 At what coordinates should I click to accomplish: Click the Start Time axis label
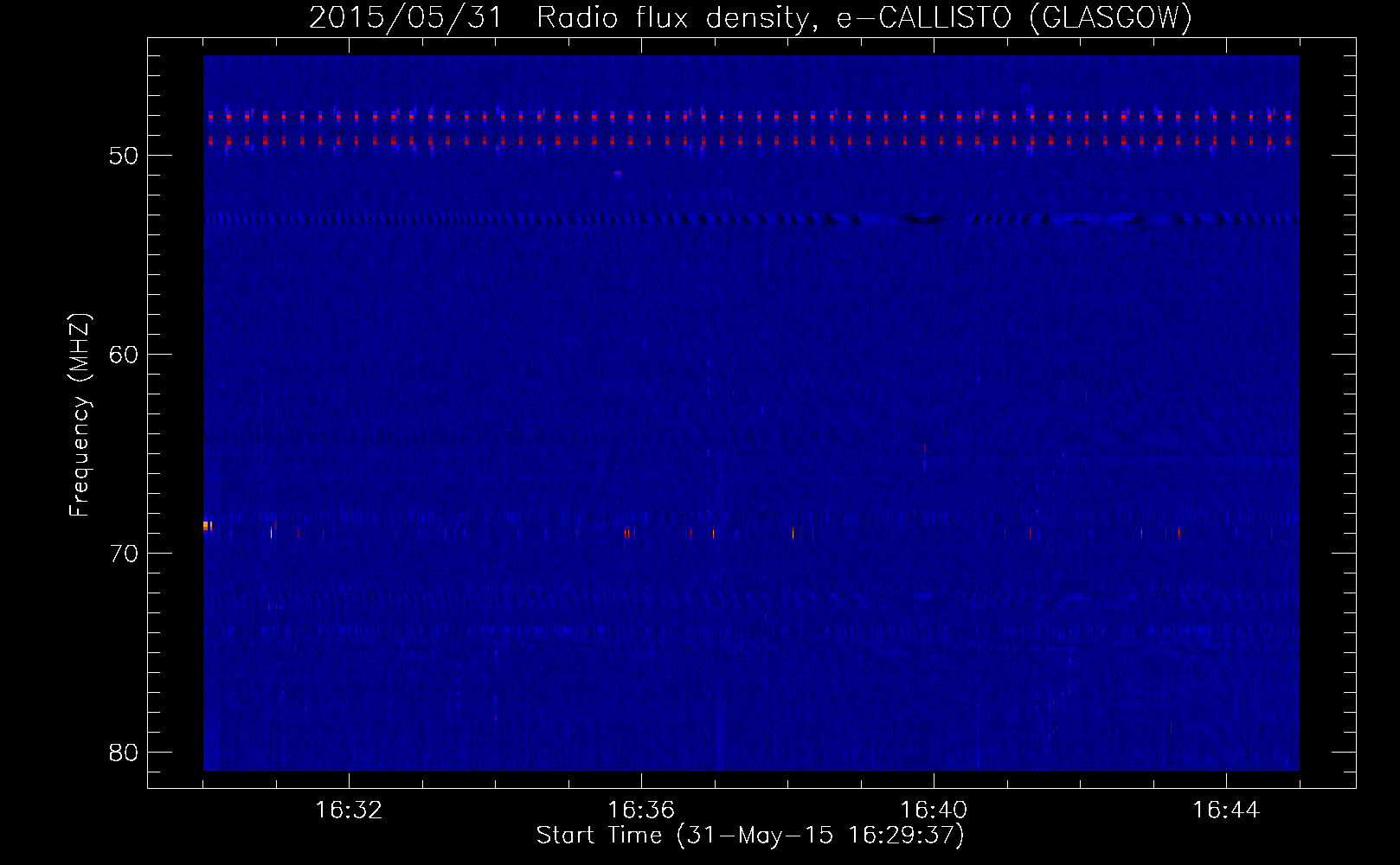tap(750, 836)
